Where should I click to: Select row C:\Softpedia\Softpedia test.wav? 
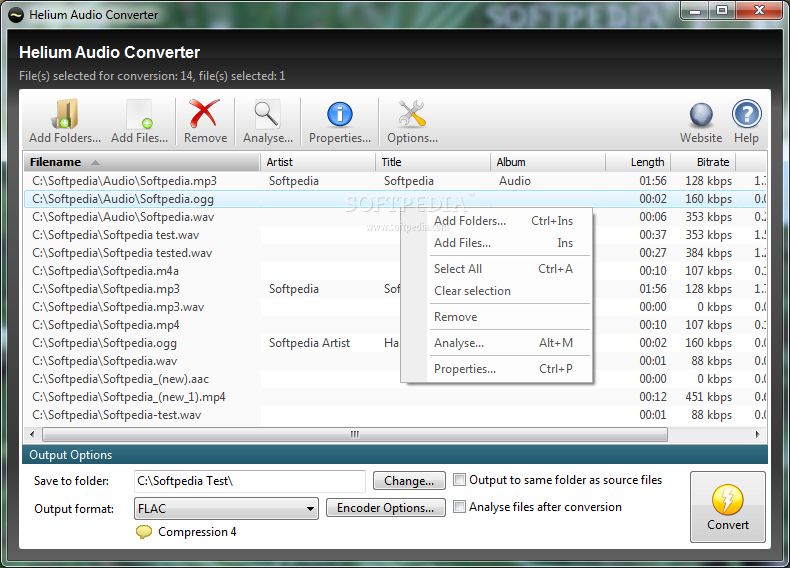point(395,235)
